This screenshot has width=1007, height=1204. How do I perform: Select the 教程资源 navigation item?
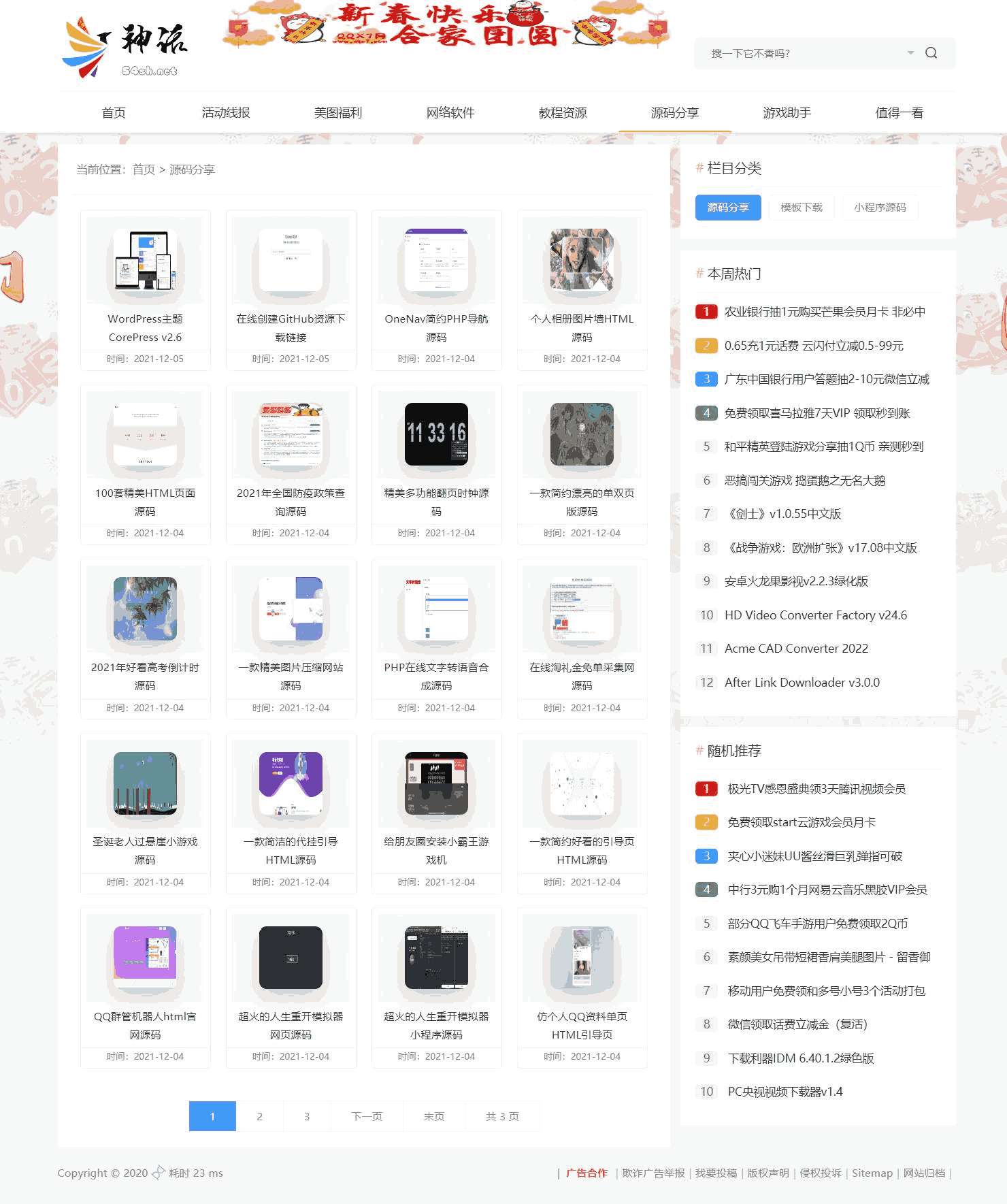(x=562, y=113)
